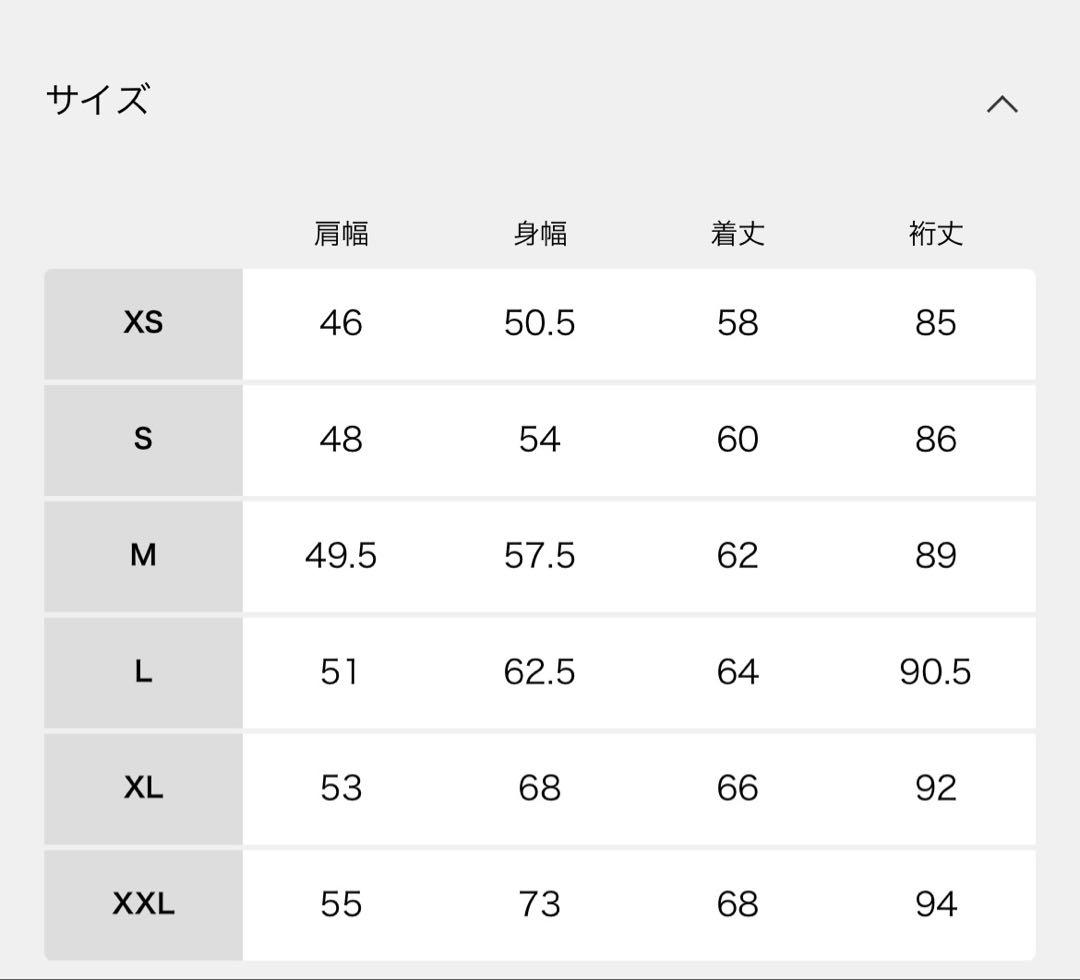Click the XS shoulder width value 46
This screenshot has height=980, width=1080.
pos(341,323)
